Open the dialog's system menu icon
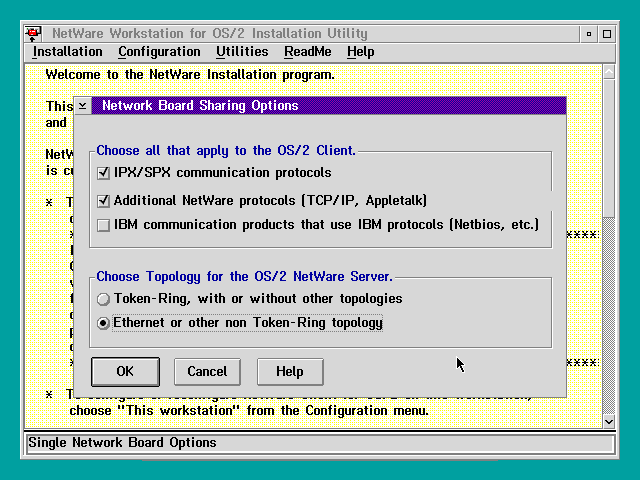 (x=82, y=106)
